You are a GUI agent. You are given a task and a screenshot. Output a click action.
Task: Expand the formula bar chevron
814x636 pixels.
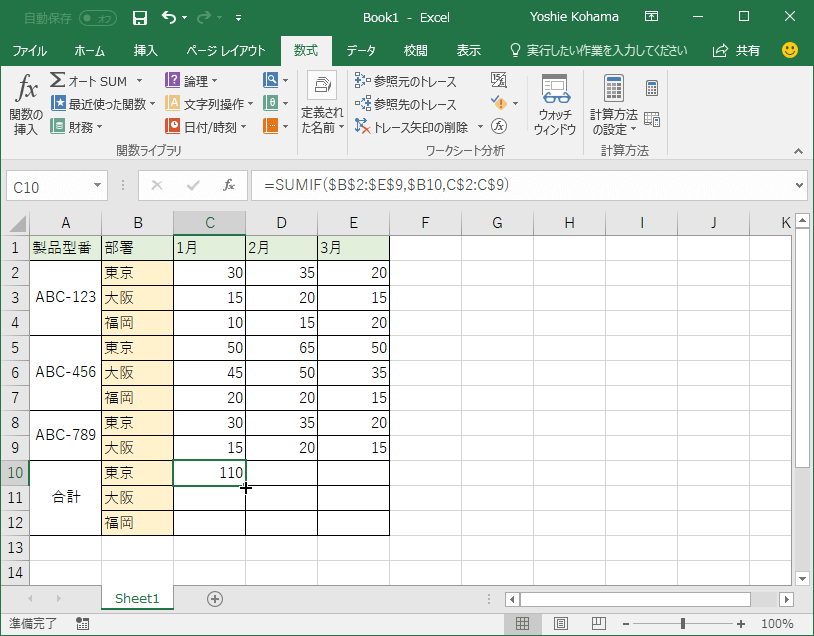point(799,185)
